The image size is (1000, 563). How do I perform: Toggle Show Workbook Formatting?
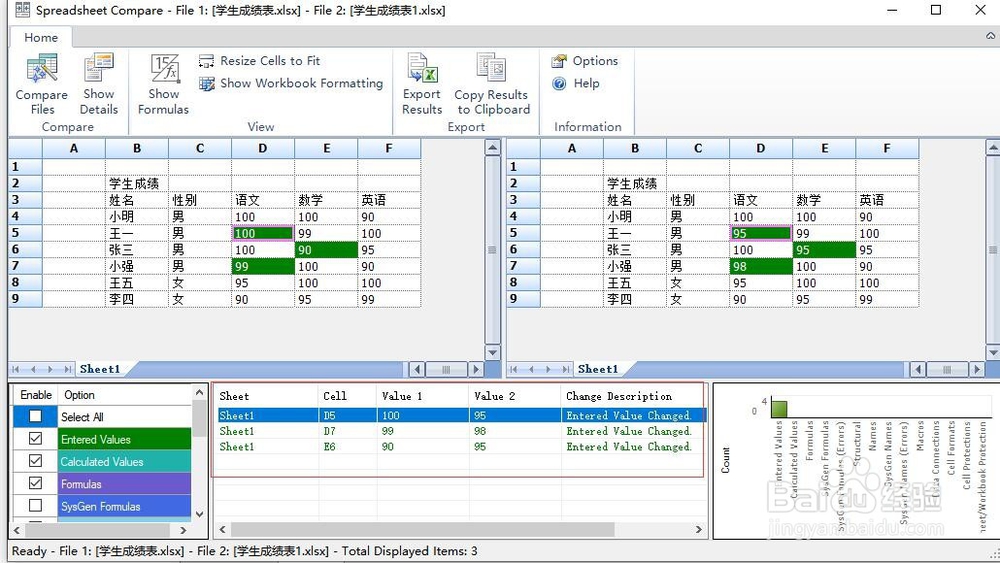pyautogui.click(x=291, y=84)
